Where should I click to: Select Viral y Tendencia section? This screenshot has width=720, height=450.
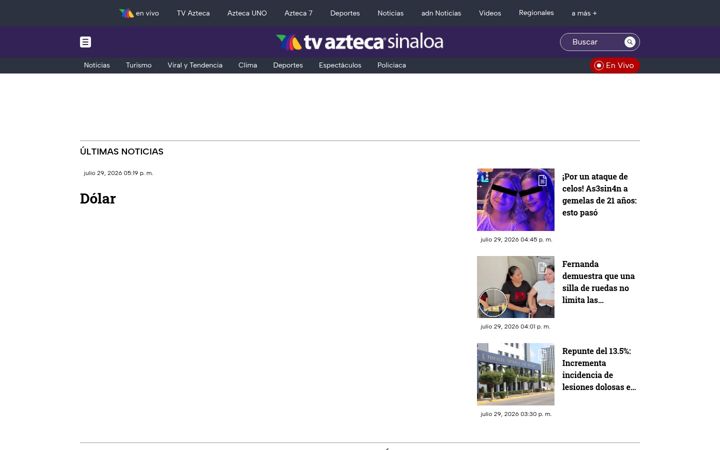[x=195, y=65]
